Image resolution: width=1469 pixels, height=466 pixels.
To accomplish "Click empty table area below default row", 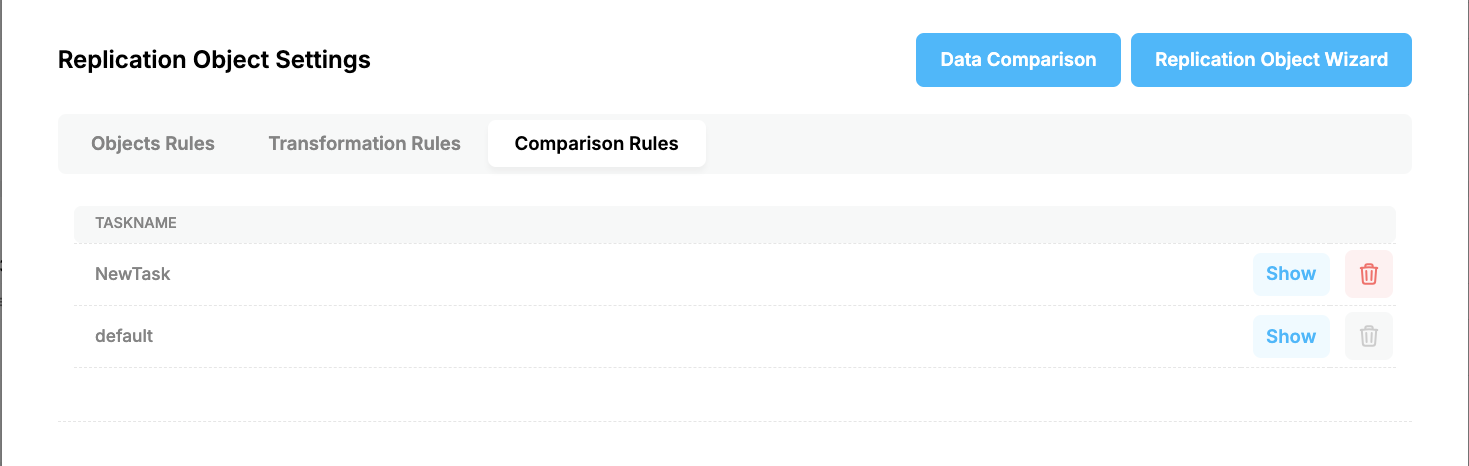I will point(734,394).
